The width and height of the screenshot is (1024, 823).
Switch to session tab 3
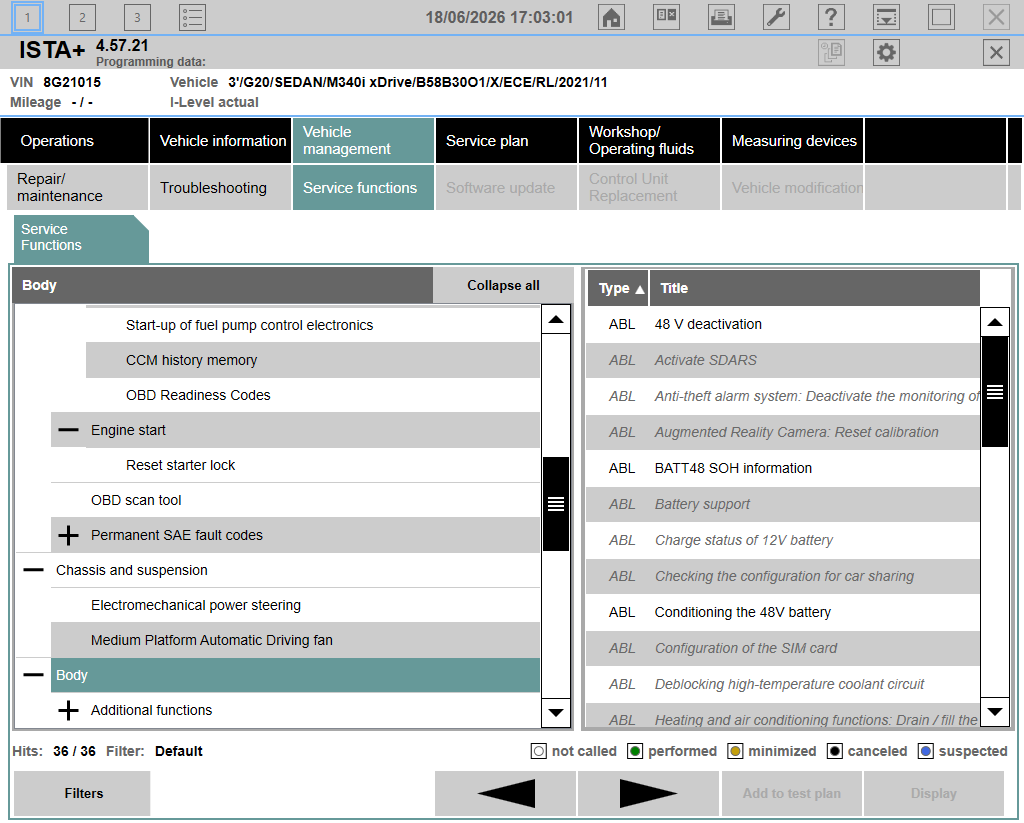pos(137,17)
